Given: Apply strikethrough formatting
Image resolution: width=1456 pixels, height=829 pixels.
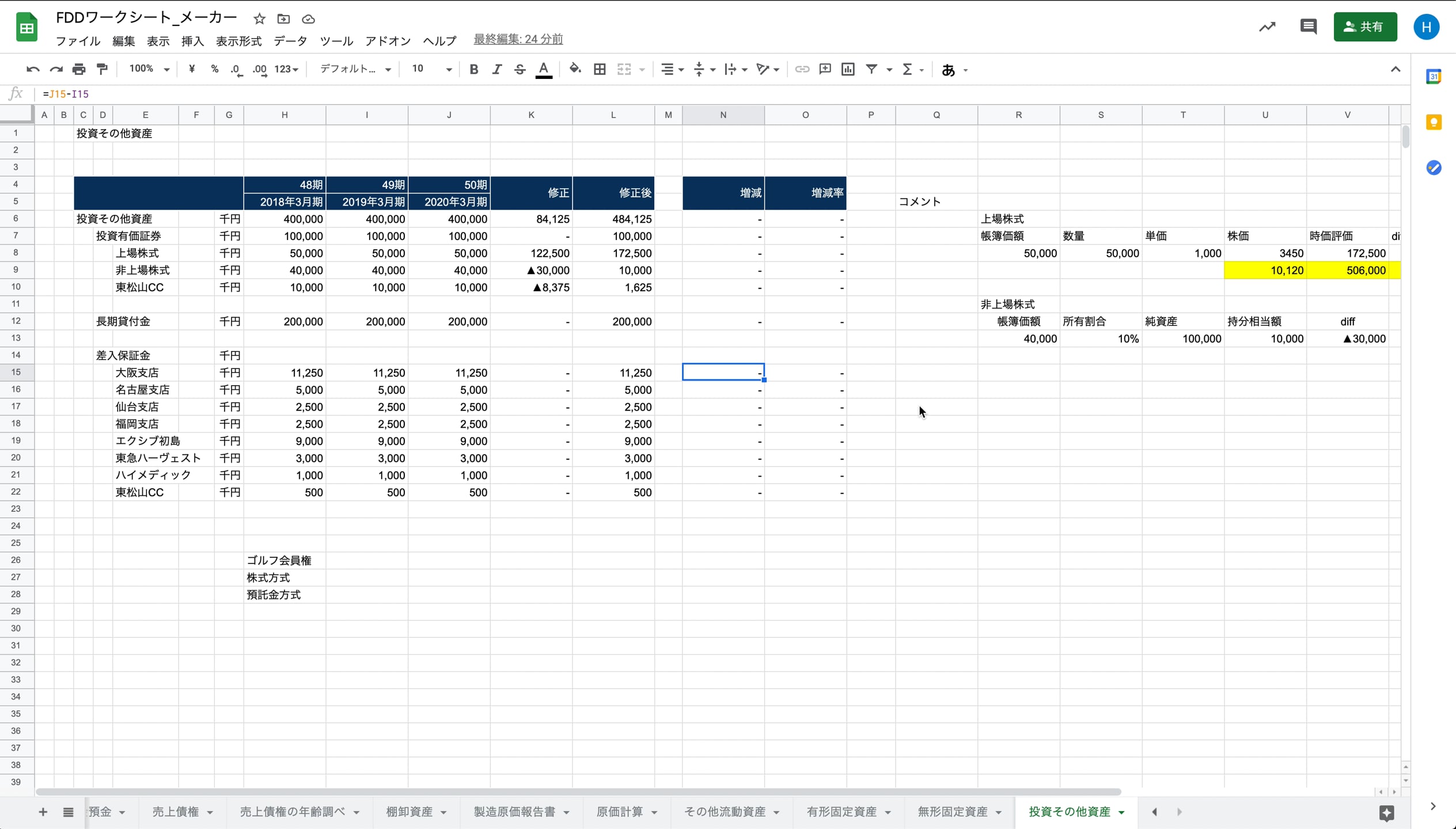Looking at the screenshot, I should pos(520,69).
